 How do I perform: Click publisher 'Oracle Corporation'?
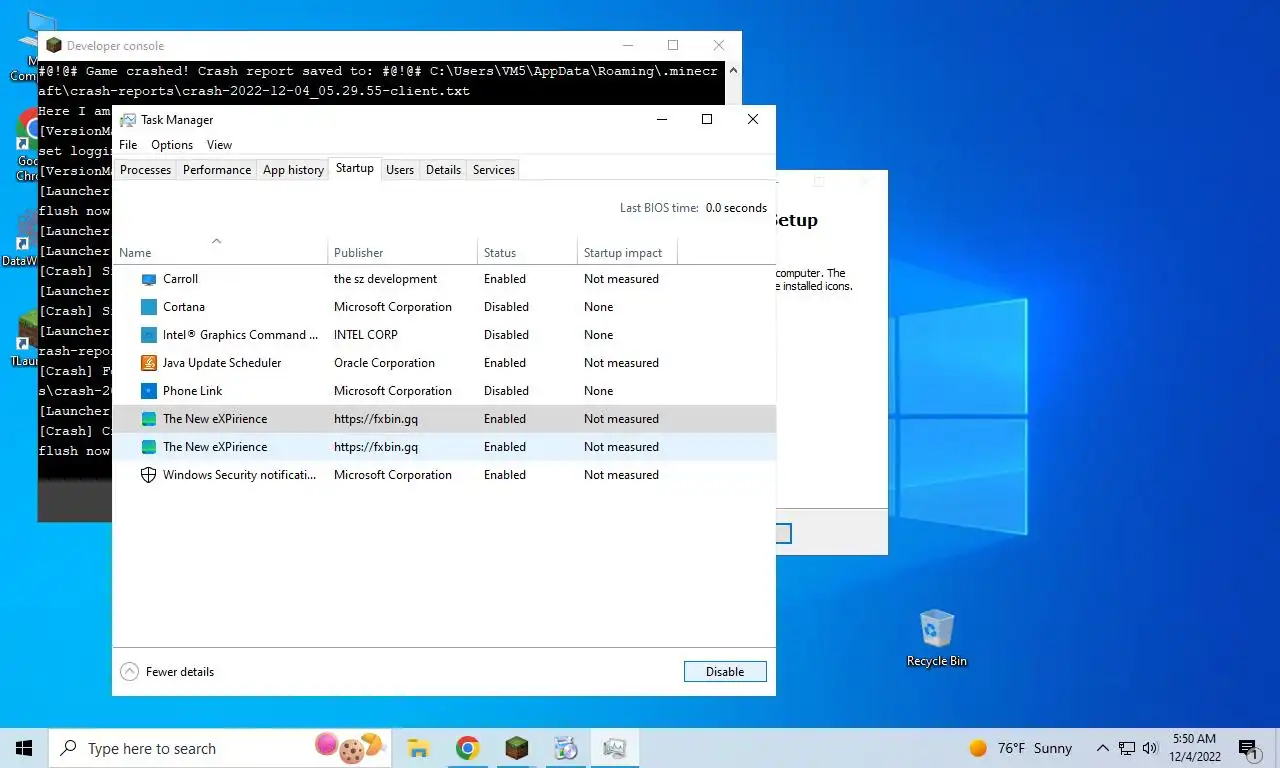(384, 363)
